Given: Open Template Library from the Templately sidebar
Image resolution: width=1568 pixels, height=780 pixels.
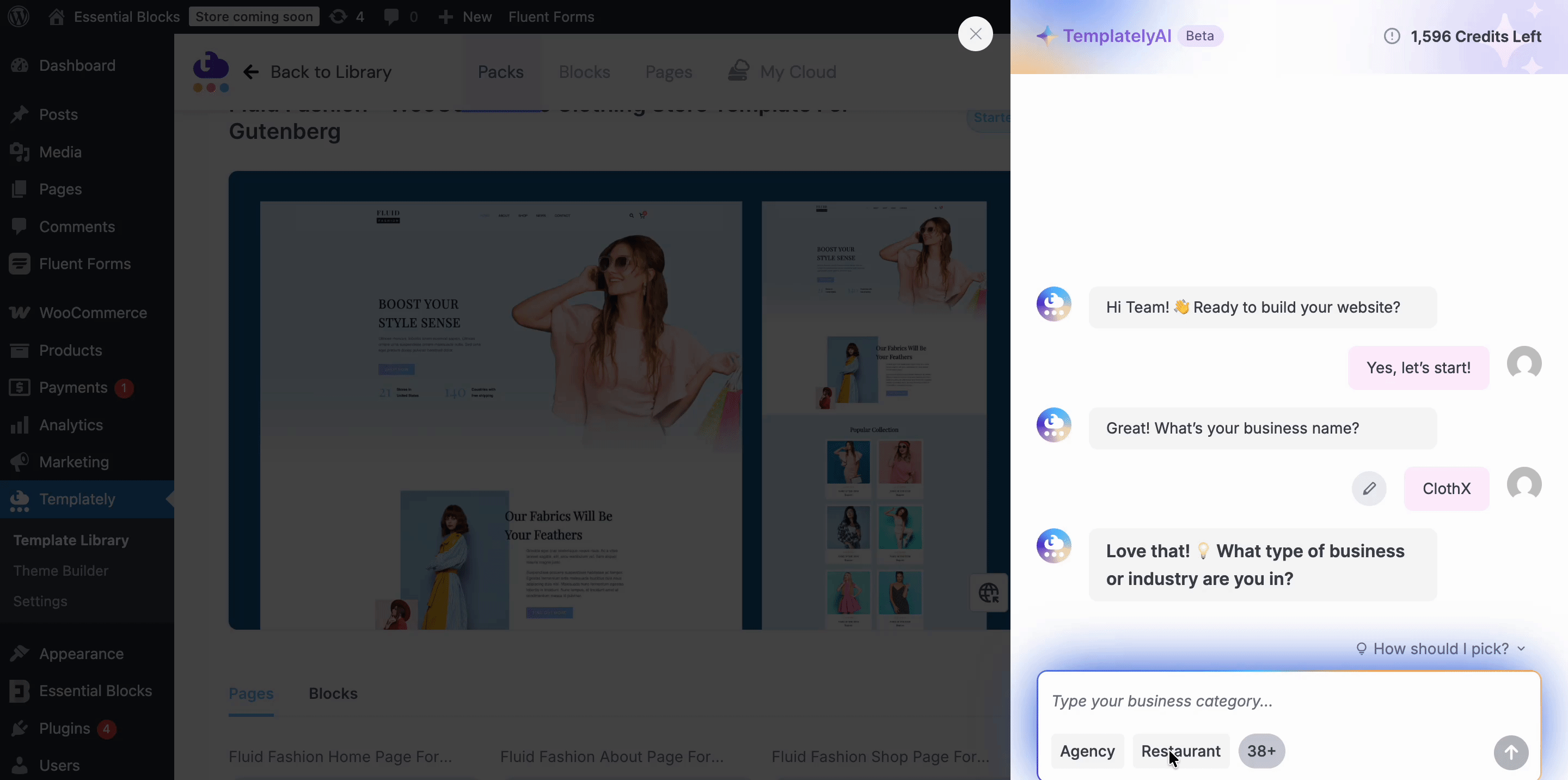Looking at the screenshot, I should tap(71, 539).
